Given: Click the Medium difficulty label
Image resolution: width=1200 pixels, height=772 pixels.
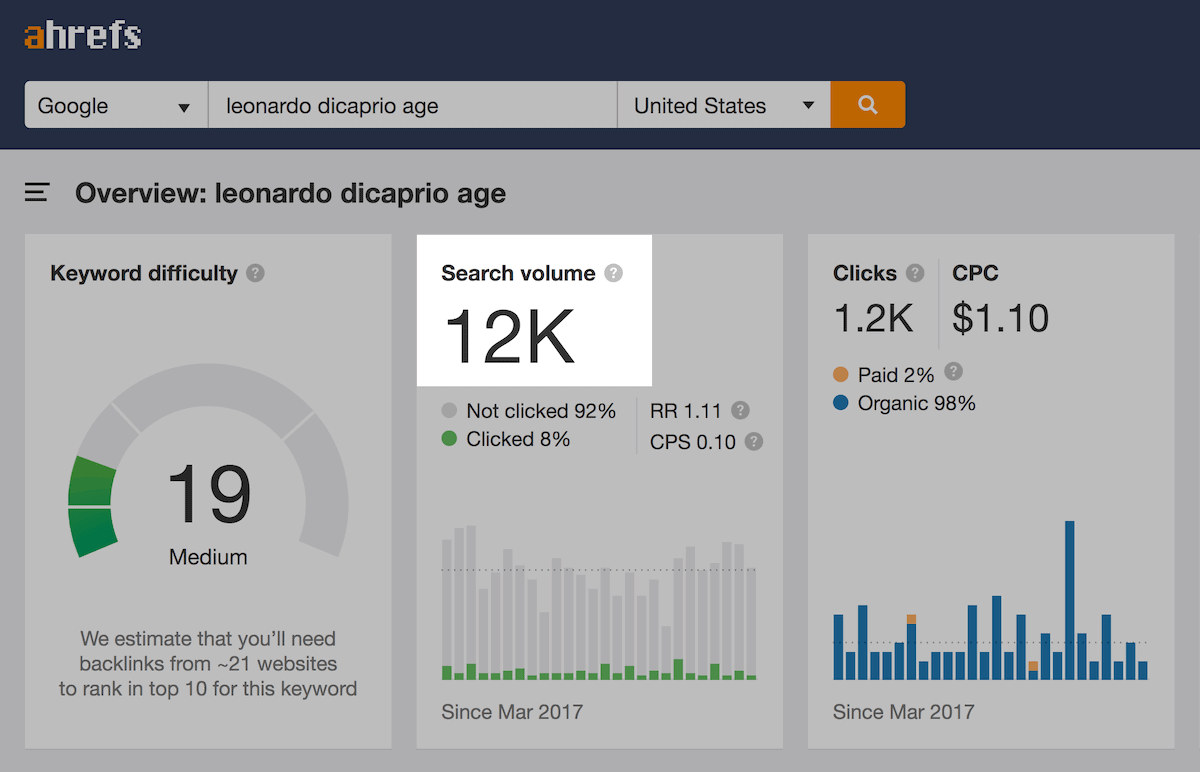Looking at the screenshot, I should tap(208, 557).
